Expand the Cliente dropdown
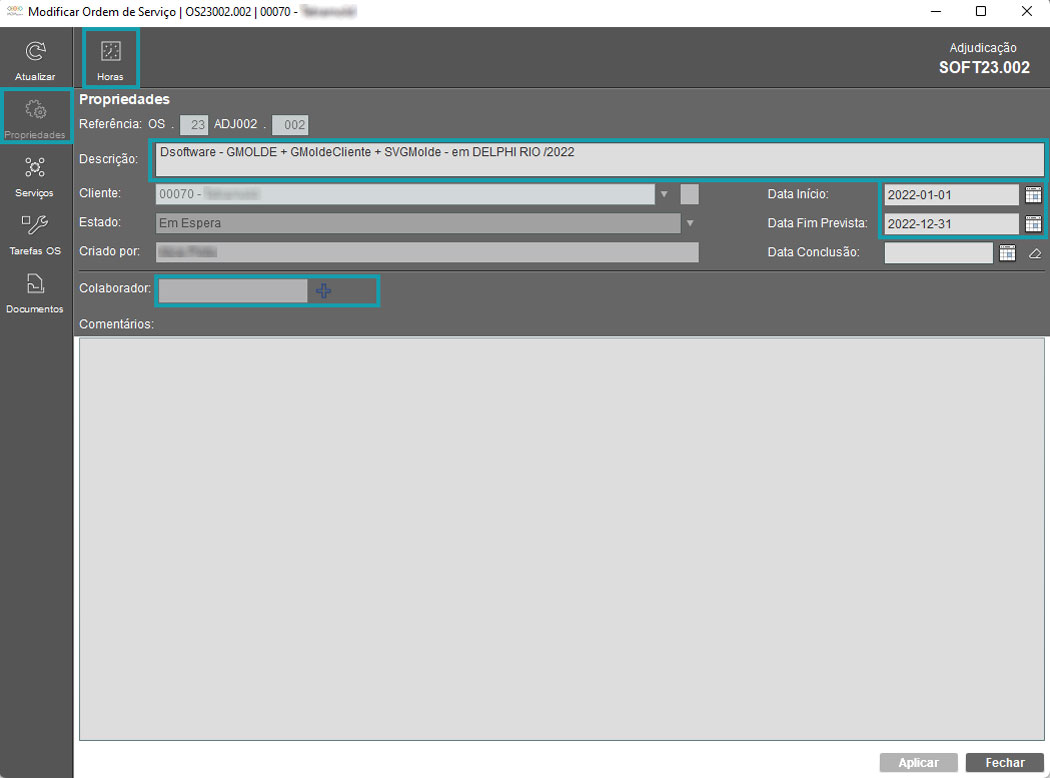Screen dimensions: 1050x778 pyautogui.click(x=664, y=194)
